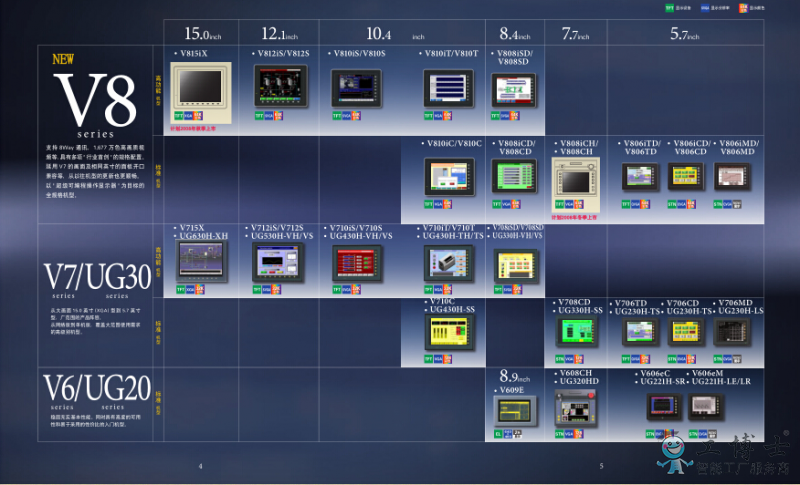Select the 7.7 inch column header
Image resolution: width=800 pixels, height=485 pixels.
576,34
